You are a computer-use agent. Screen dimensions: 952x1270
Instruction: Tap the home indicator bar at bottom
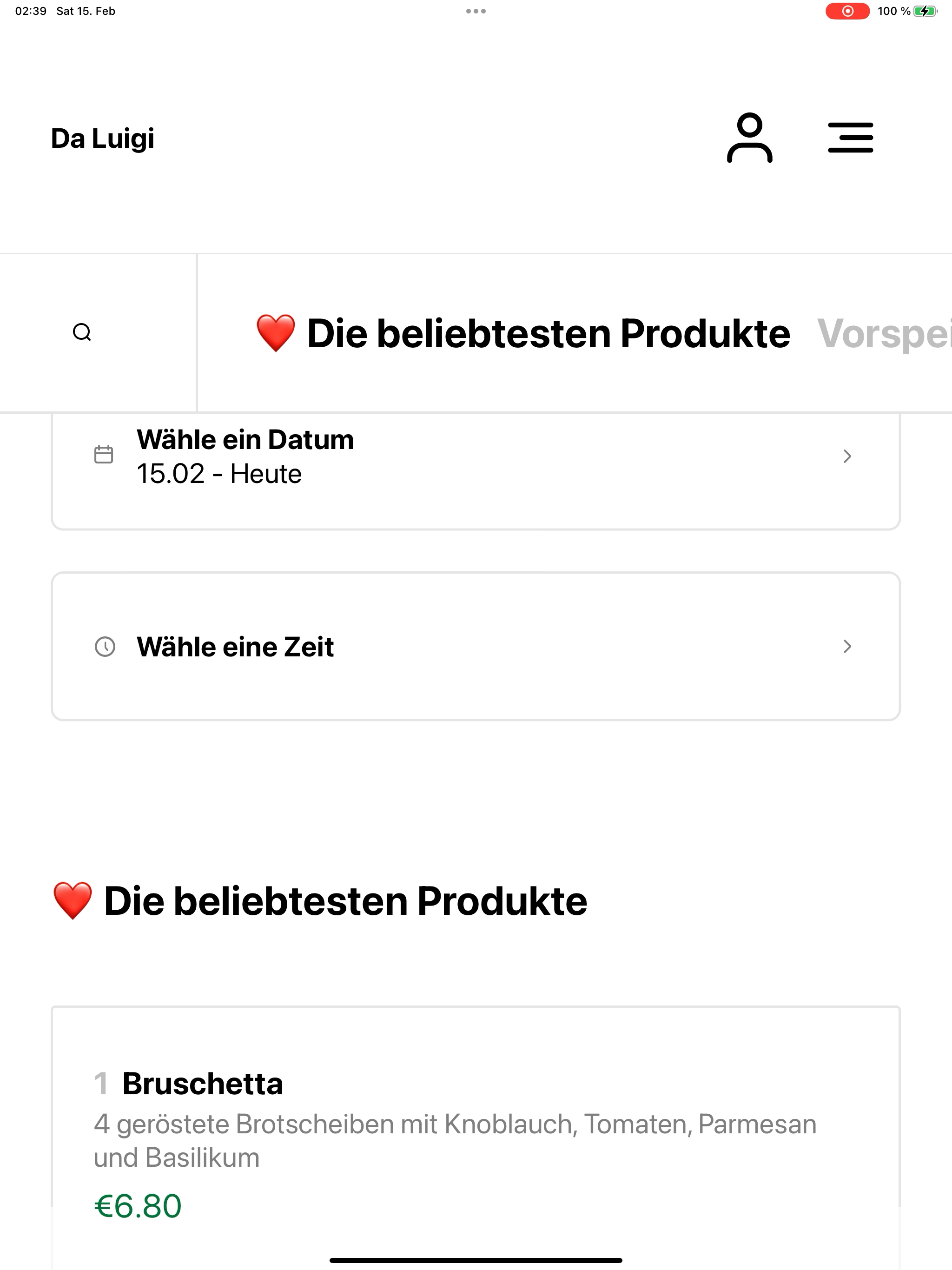pos(476,1260)
